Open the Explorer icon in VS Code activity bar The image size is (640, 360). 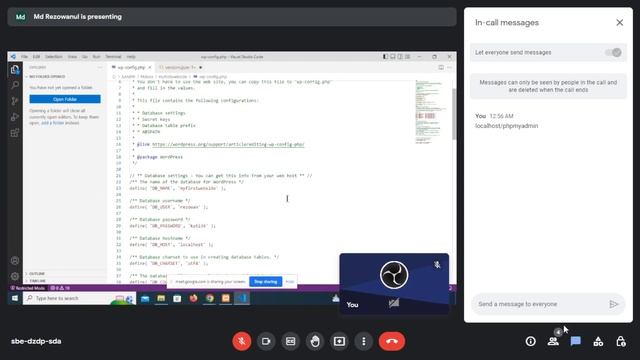click(15, 70)
